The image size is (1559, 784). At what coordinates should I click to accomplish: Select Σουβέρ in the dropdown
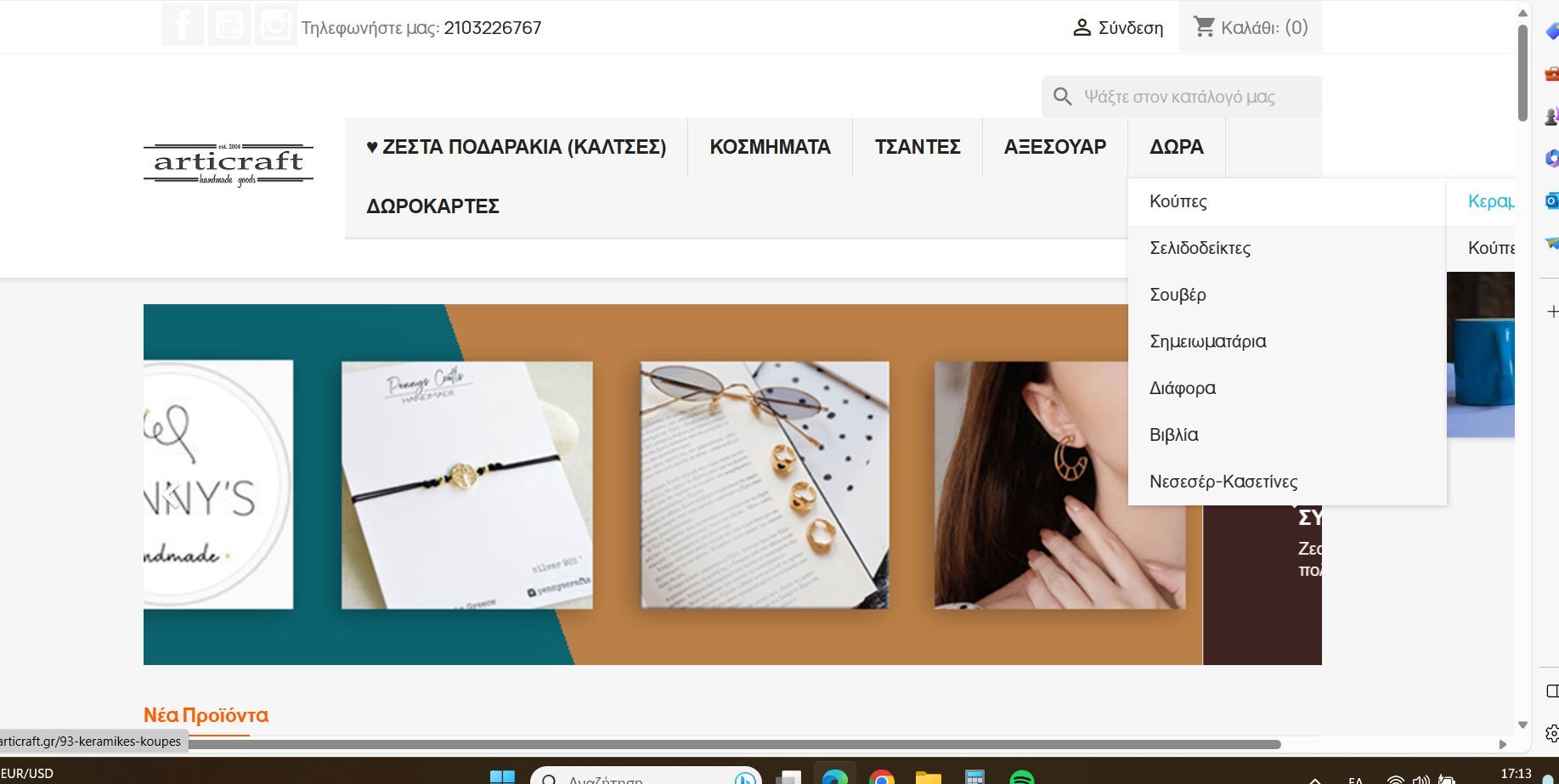(1287, 295)
